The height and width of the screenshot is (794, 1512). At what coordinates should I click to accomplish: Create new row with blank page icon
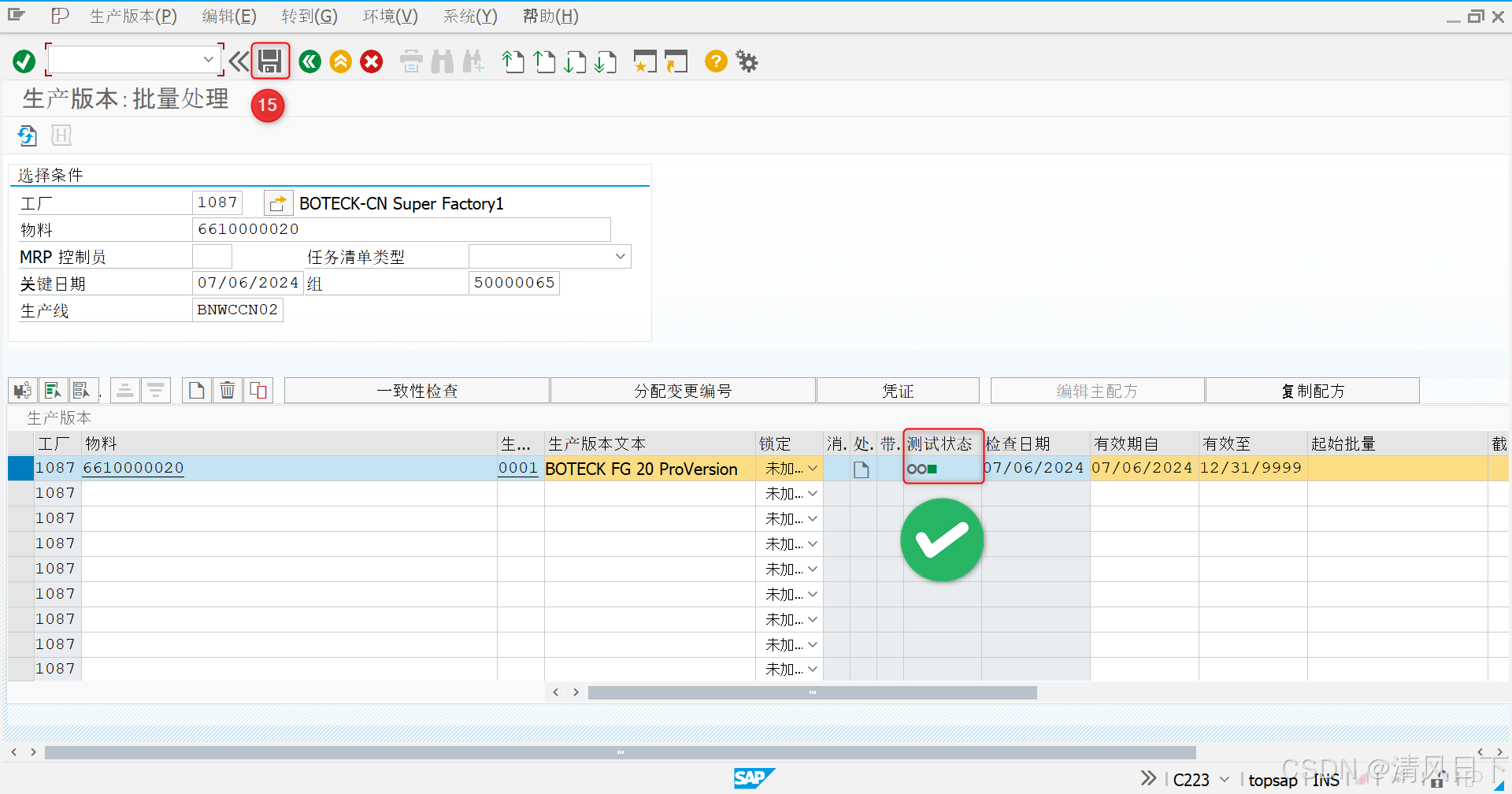(197, 391)
